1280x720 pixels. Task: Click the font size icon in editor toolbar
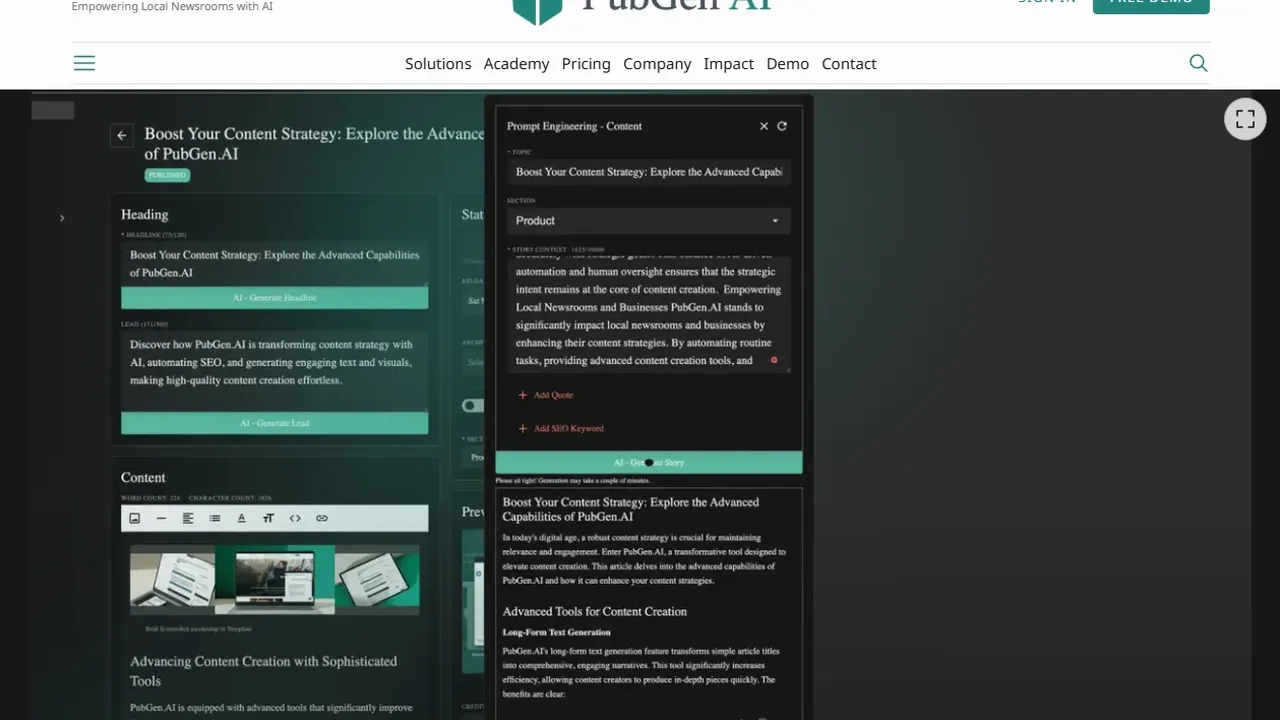268,518
